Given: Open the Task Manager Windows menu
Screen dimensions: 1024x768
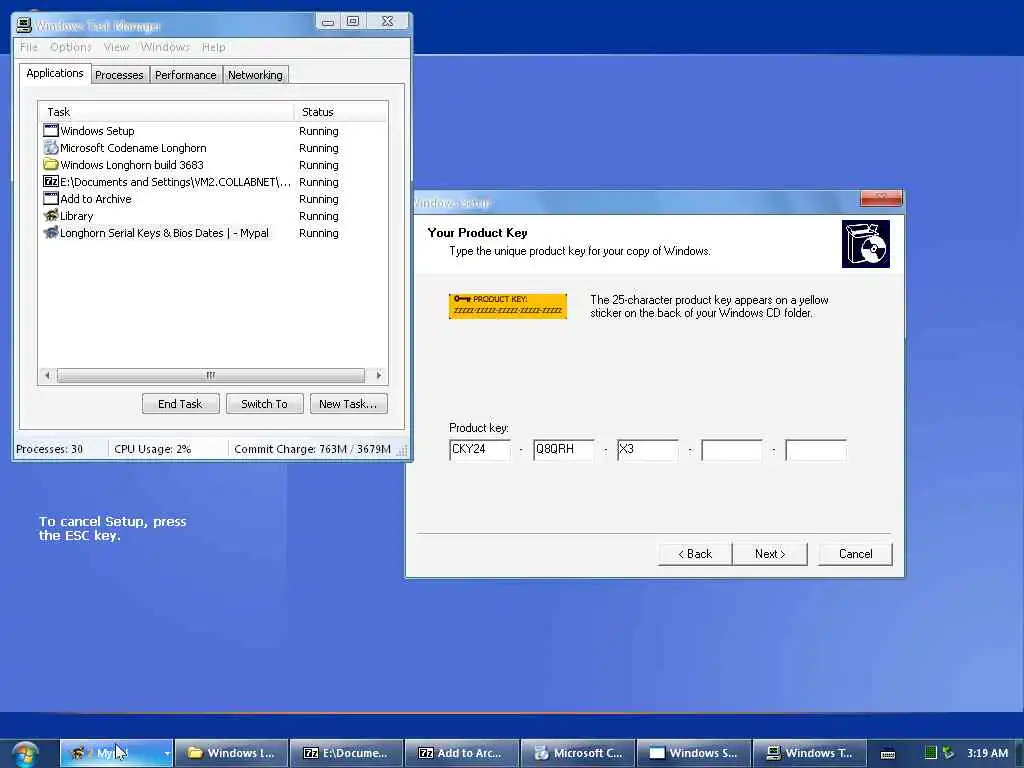Looking at the screenshot, I should pos(165,47).
